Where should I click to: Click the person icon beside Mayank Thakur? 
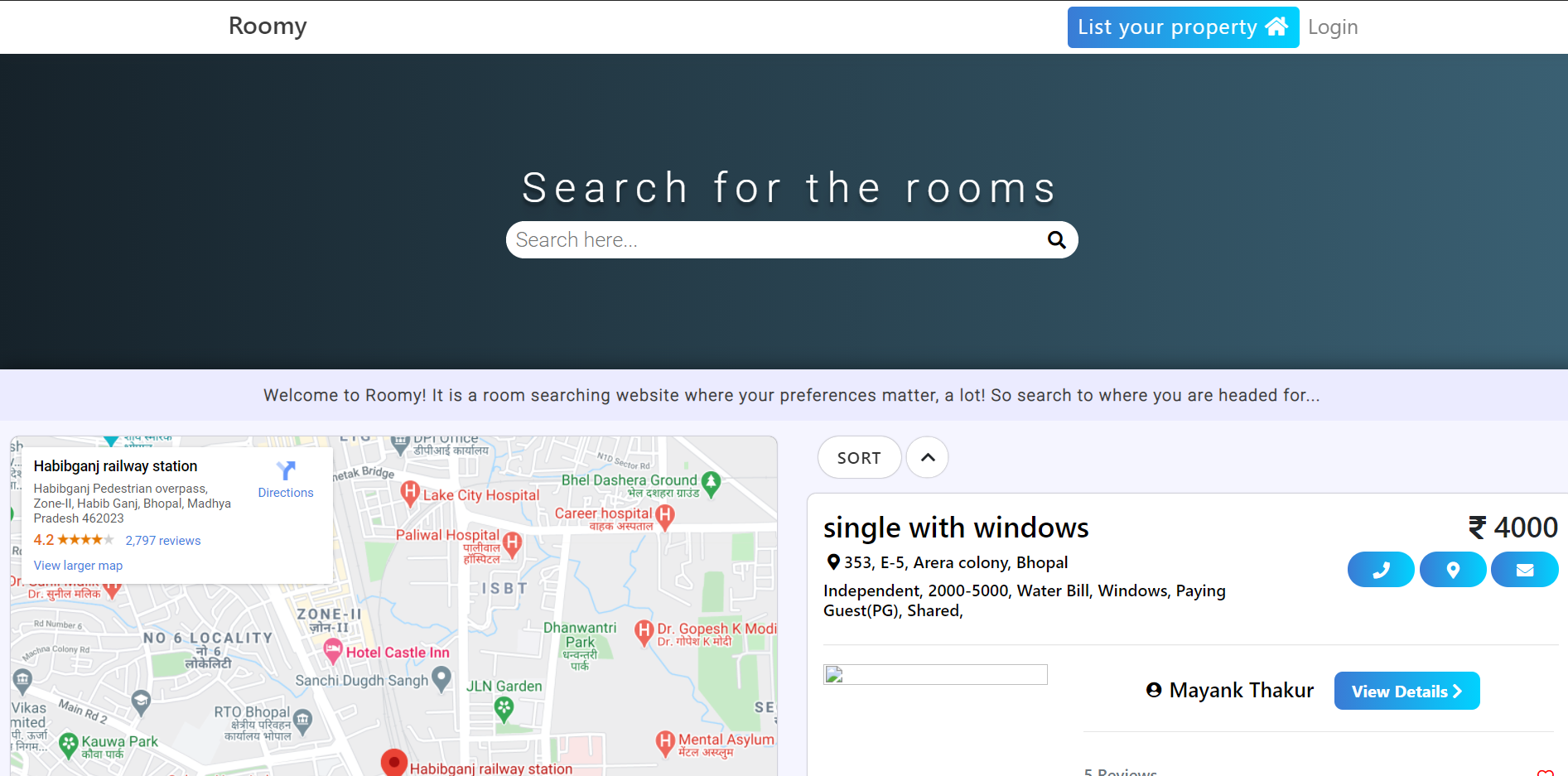click(x=1155, y=689)
